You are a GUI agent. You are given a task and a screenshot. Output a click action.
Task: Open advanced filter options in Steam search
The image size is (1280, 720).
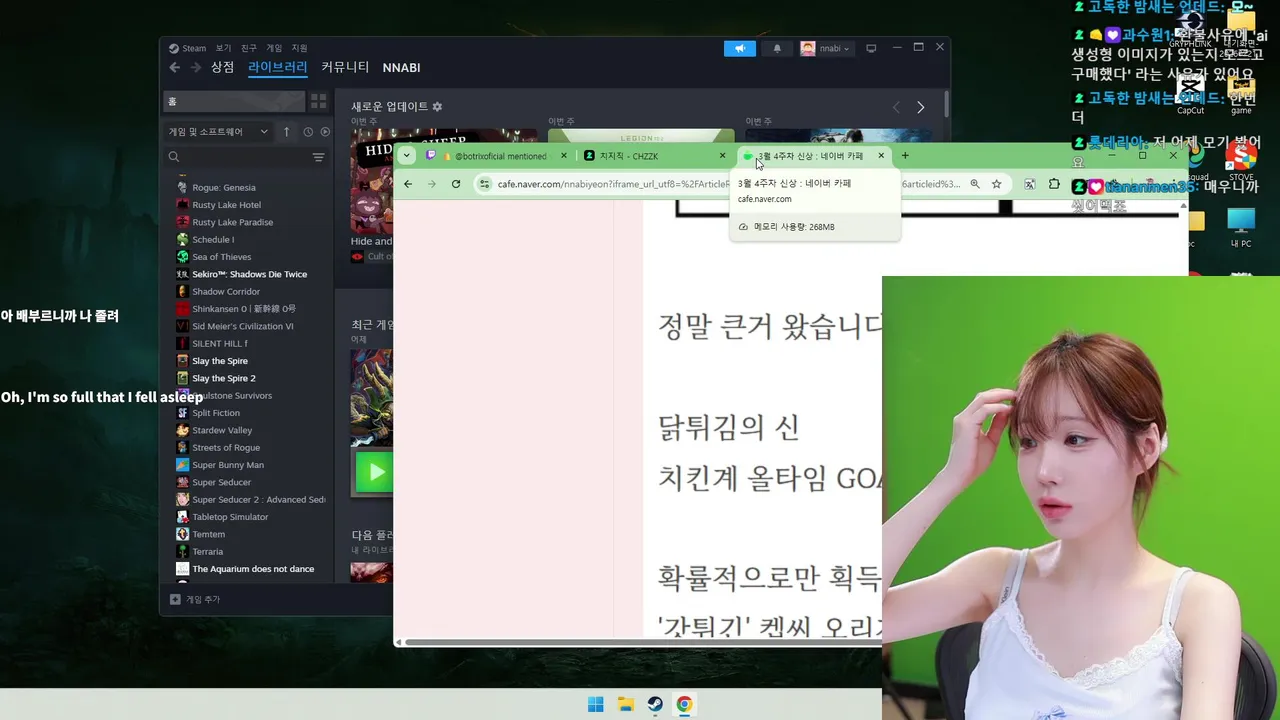tap(318, 157)
